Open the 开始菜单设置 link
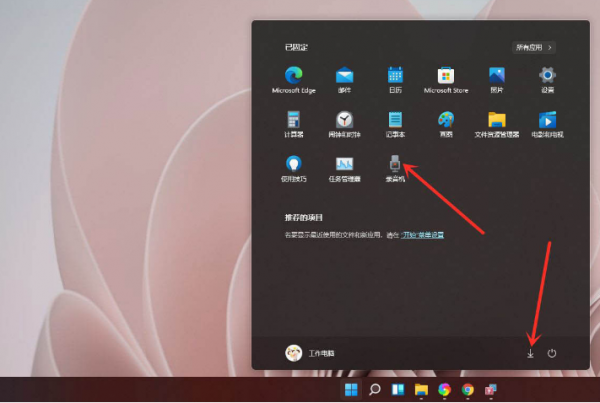The height and width of the screenshot is (403, 600). pyautogui.click(x=422, y=235)
